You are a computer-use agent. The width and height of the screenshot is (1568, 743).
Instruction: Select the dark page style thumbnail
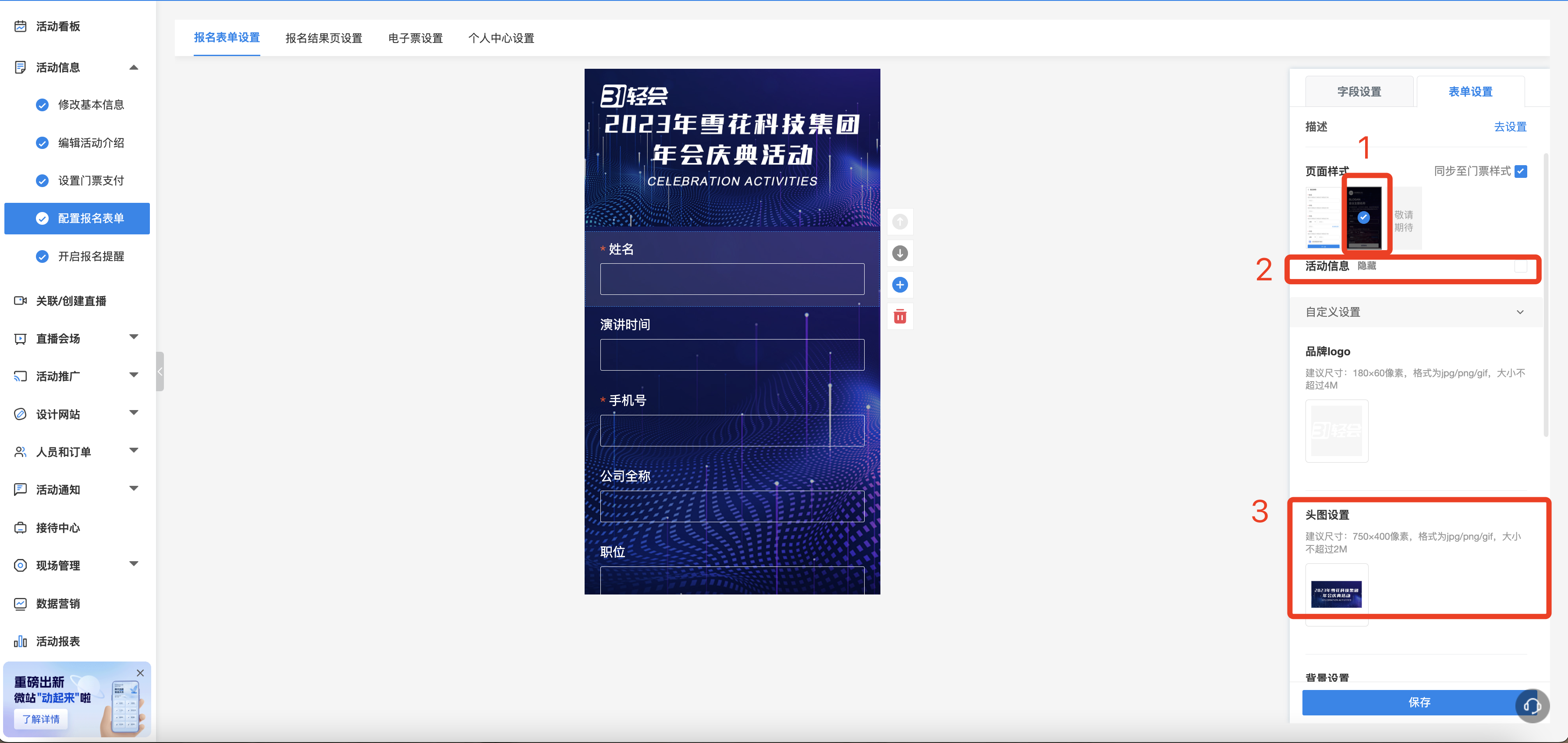[1364, 218]
